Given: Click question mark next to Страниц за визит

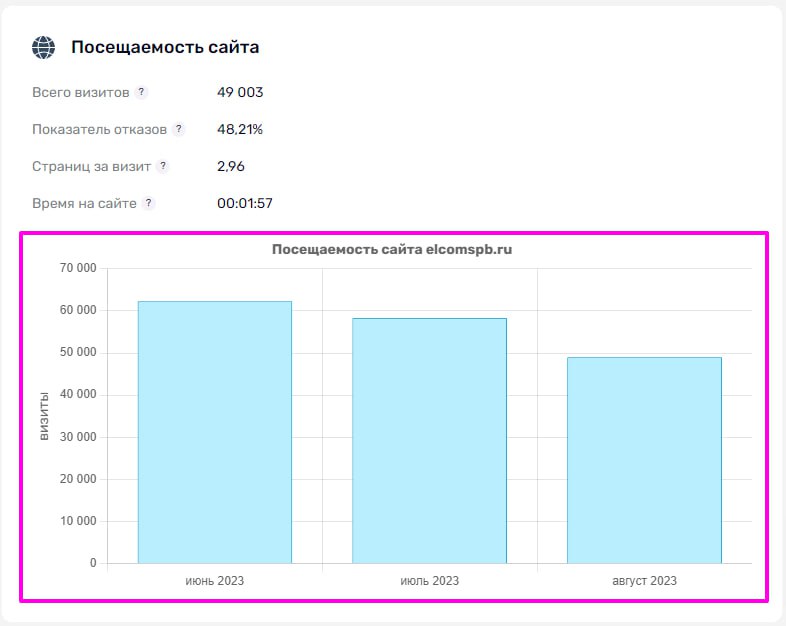Looking at the screenshot, I should pyautogui.click(x=163, y=167).
